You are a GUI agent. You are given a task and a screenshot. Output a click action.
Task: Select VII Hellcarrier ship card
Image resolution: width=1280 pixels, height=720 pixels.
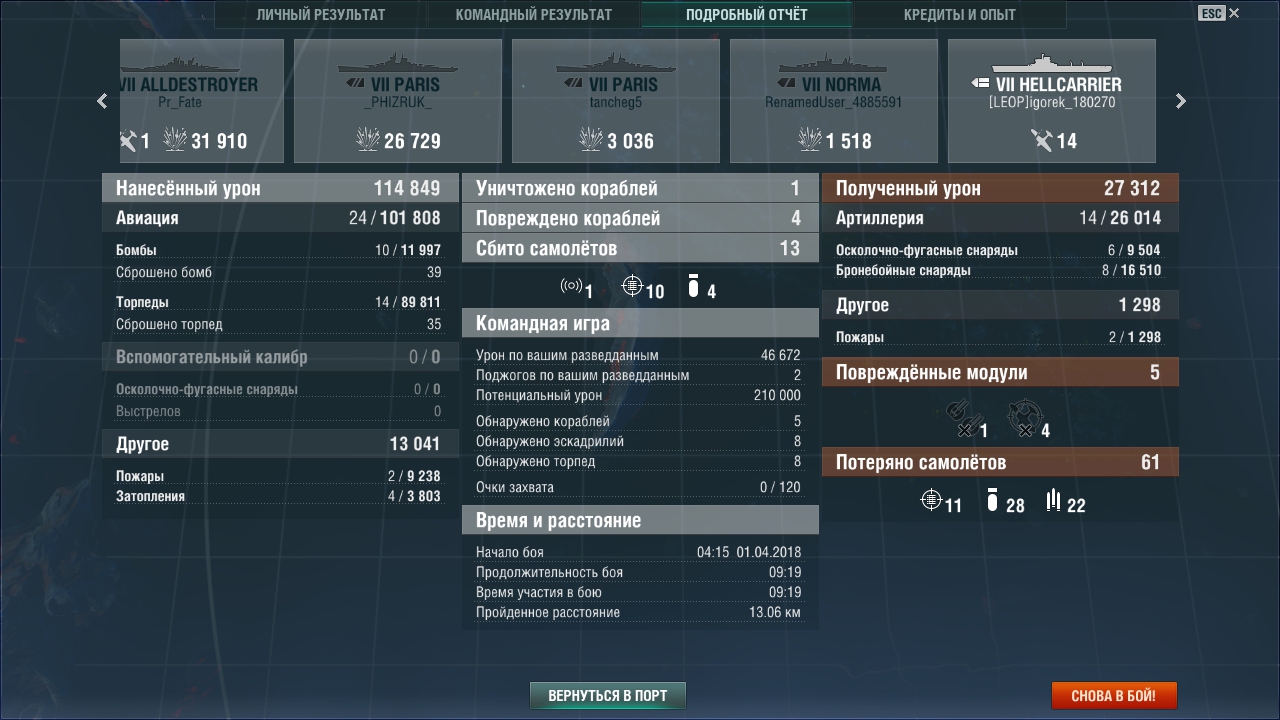pyautogui.click(x=1052, y=101)
